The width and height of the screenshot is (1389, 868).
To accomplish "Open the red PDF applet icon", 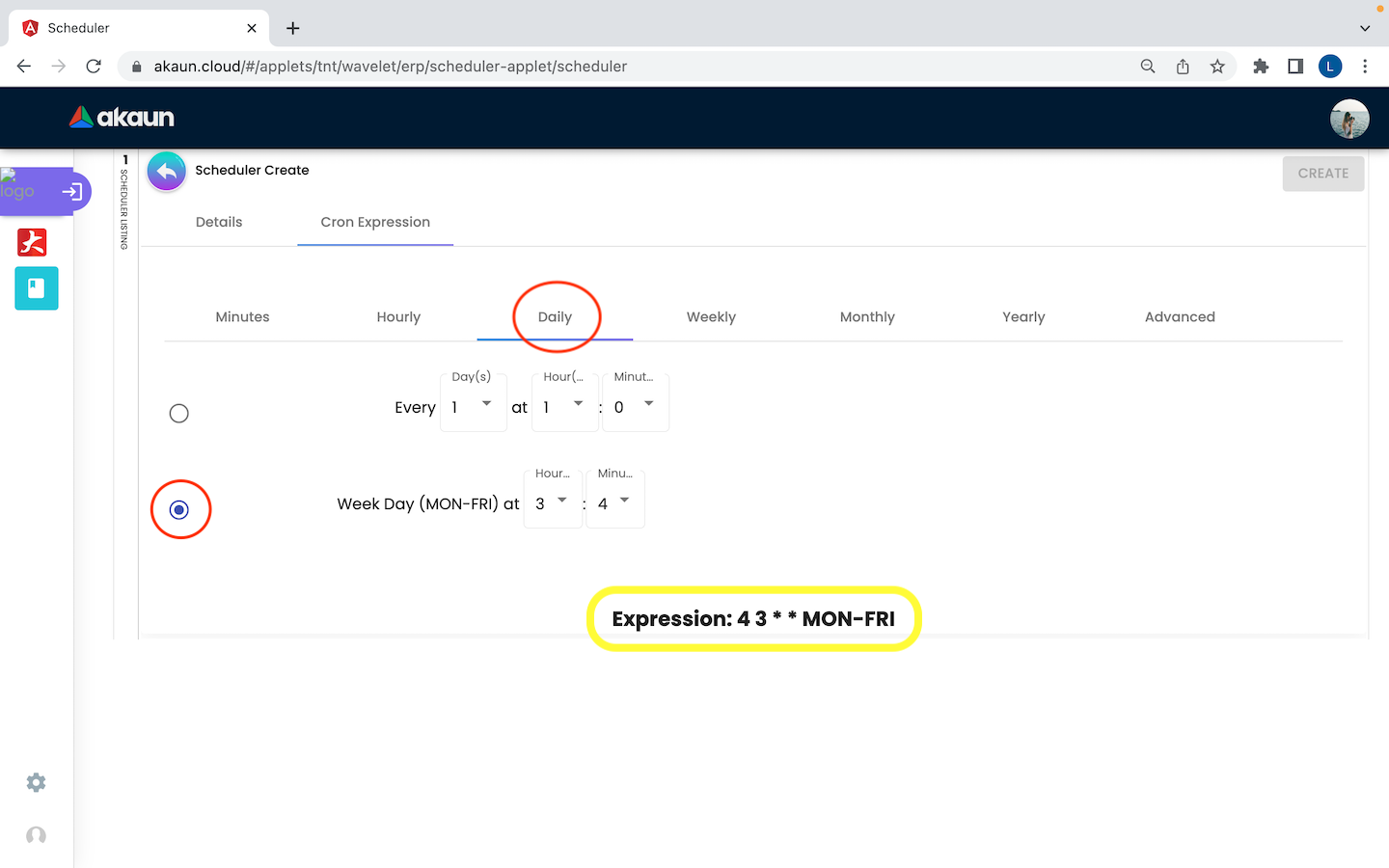I will (x=32, y=242).
